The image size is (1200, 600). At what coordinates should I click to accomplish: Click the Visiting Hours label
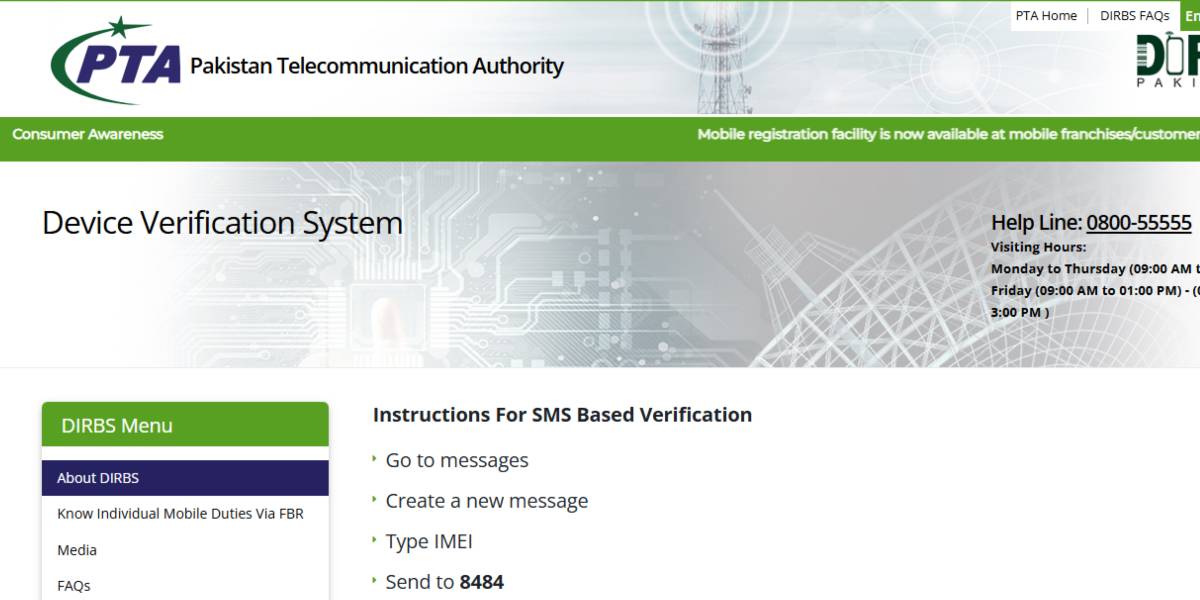[x=1038, y=247]
